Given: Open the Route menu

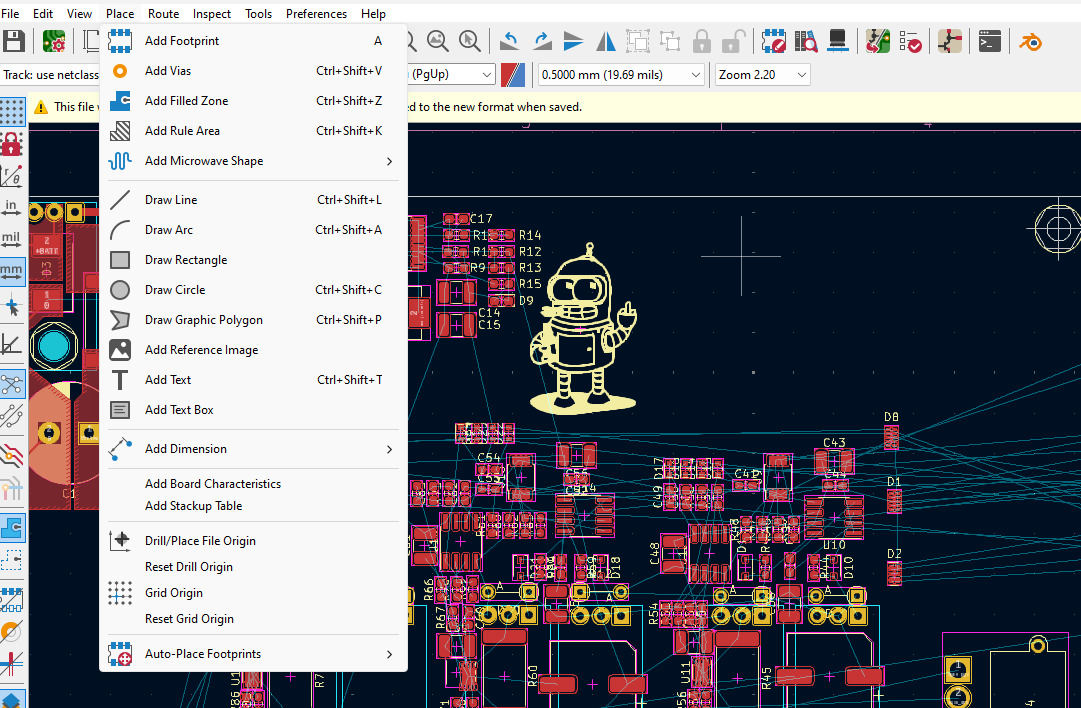Looking at the screenshot, I should [x=163, y=14].
